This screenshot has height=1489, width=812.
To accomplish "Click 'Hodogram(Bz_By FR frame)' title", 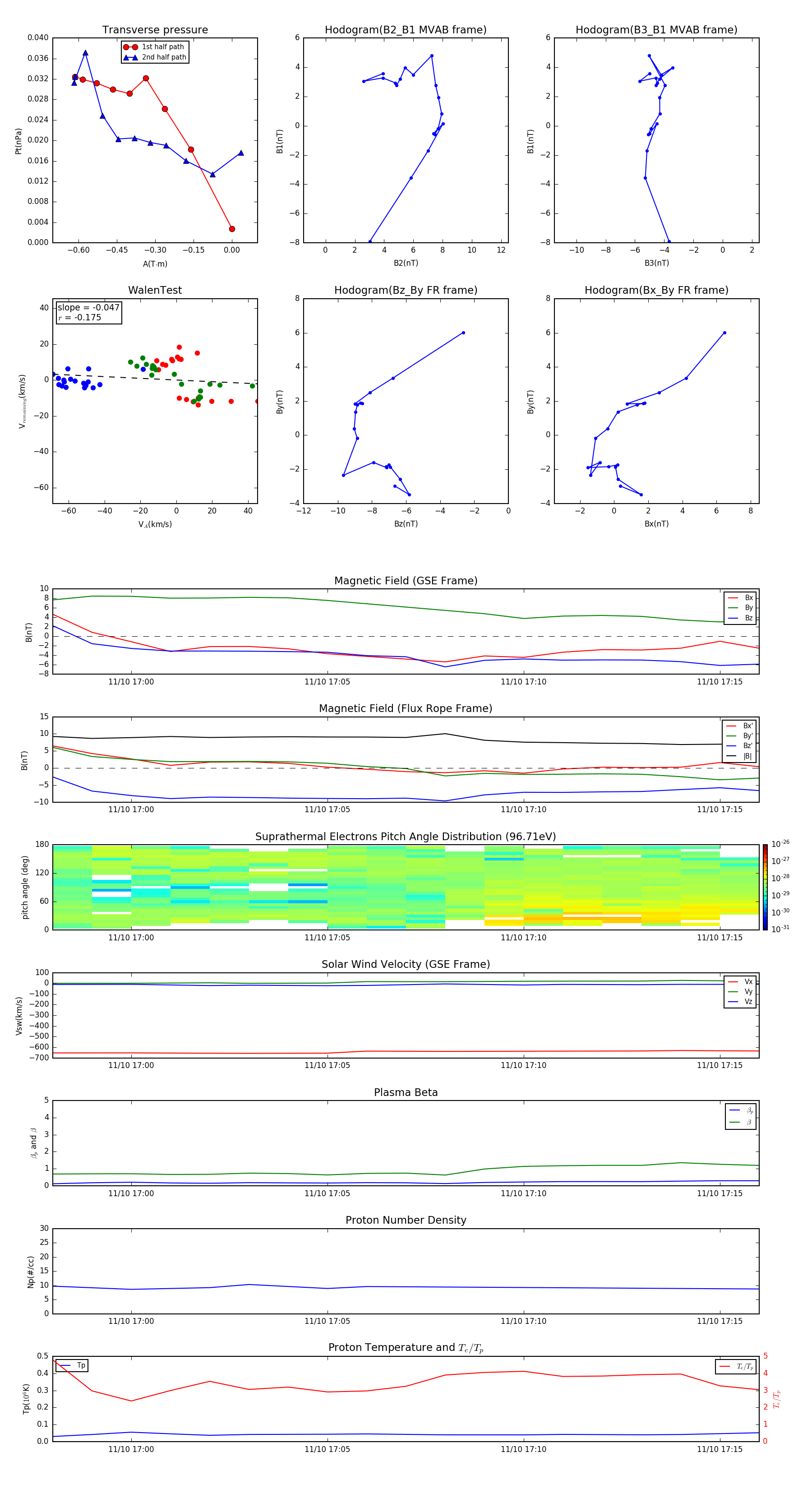I will tap(405, 290).
